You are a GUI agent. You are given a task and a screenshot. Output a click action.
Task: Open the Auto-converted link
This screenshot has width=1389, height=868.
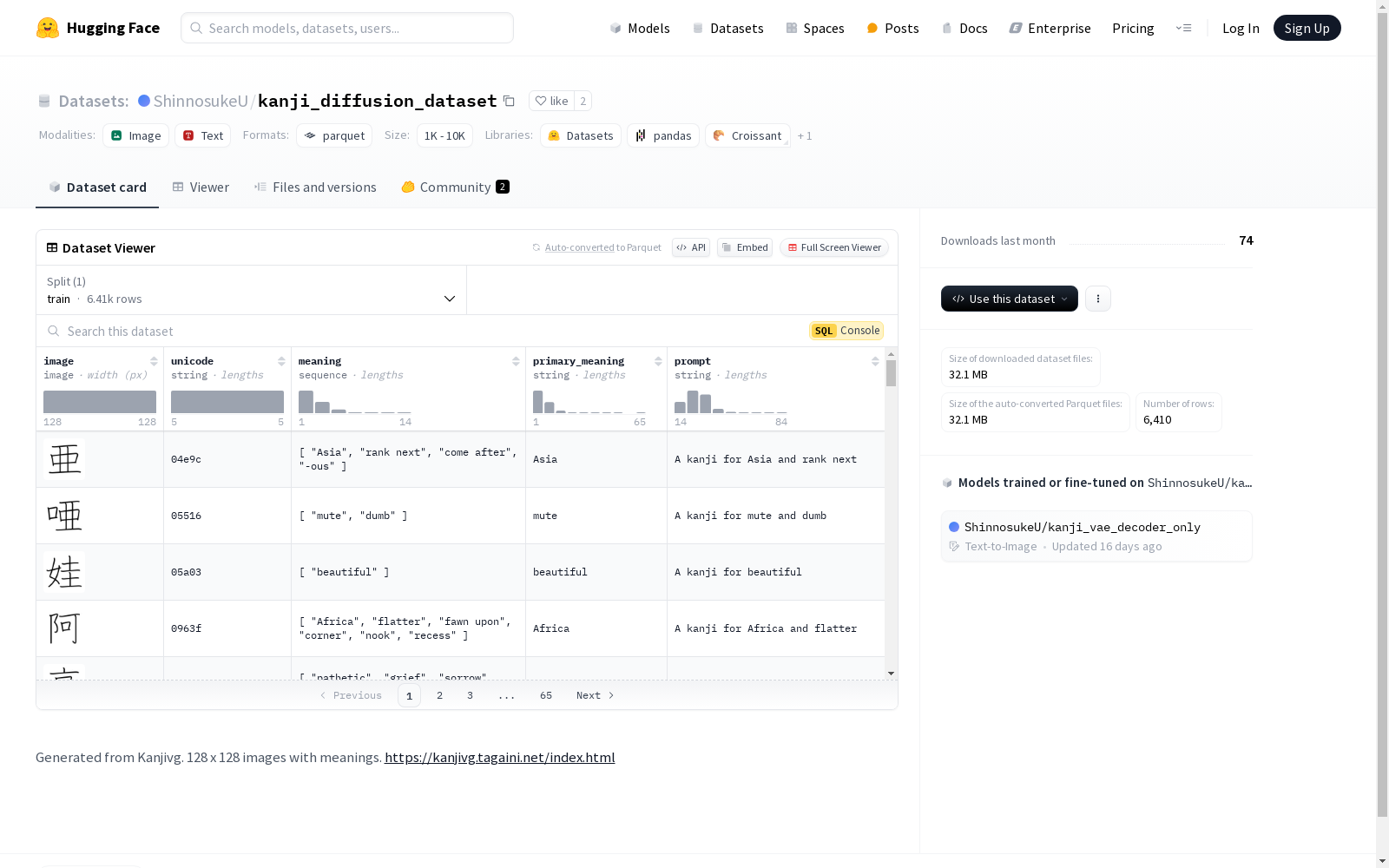(x=579, y=247)
